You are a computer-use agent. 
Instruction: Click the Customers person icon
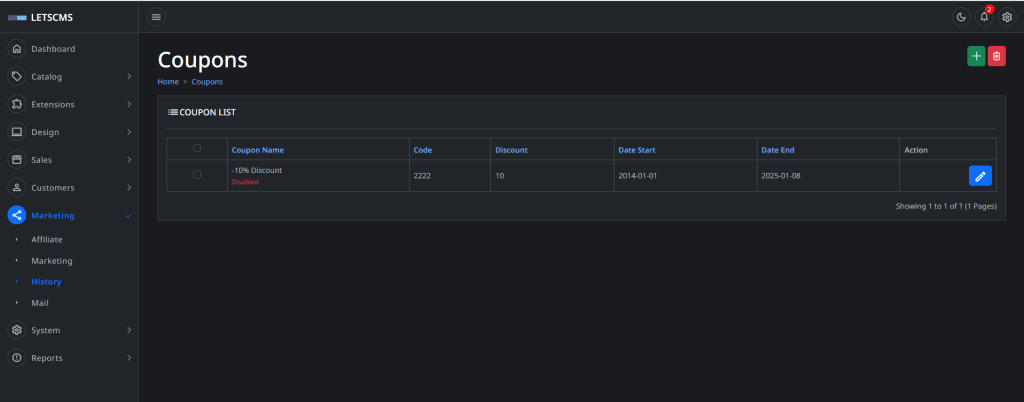point(16,187)
